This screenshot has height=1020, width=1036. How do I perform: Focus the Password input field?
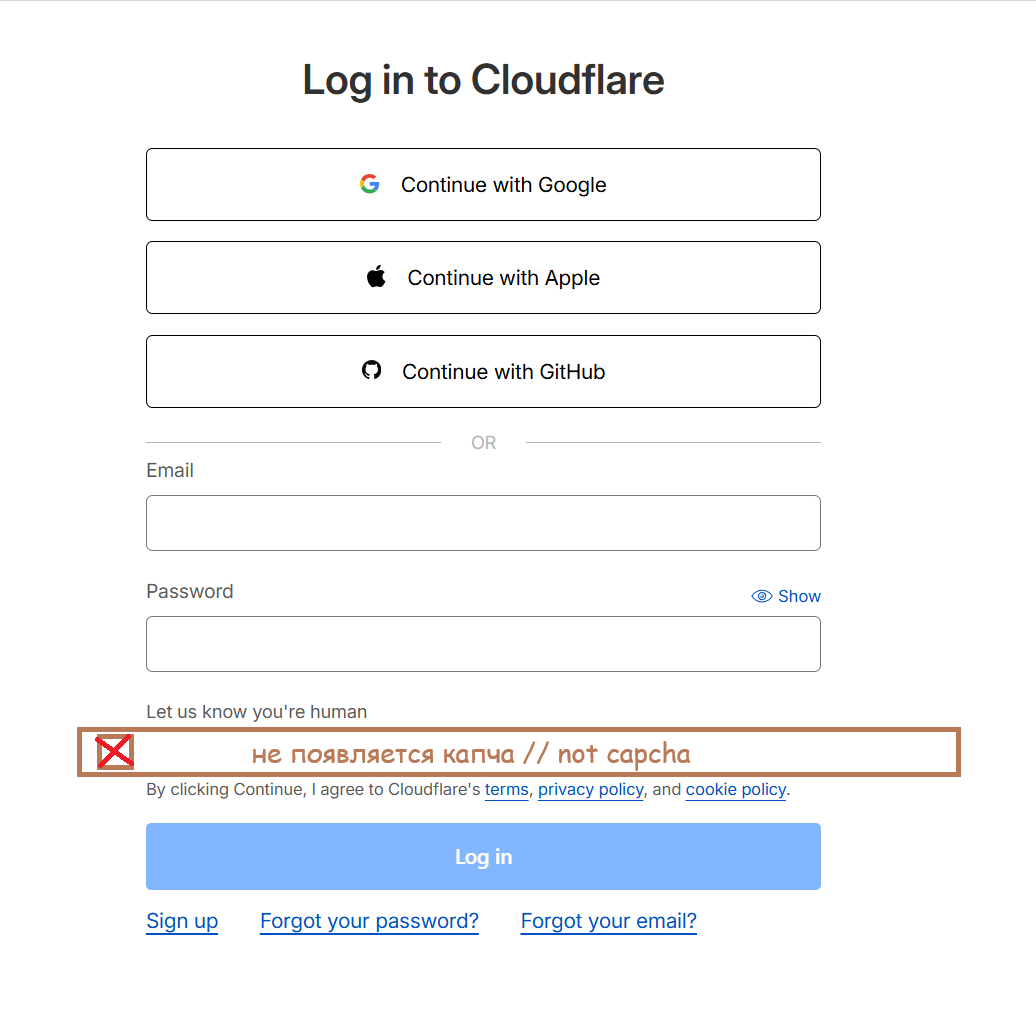coord(483,644)
